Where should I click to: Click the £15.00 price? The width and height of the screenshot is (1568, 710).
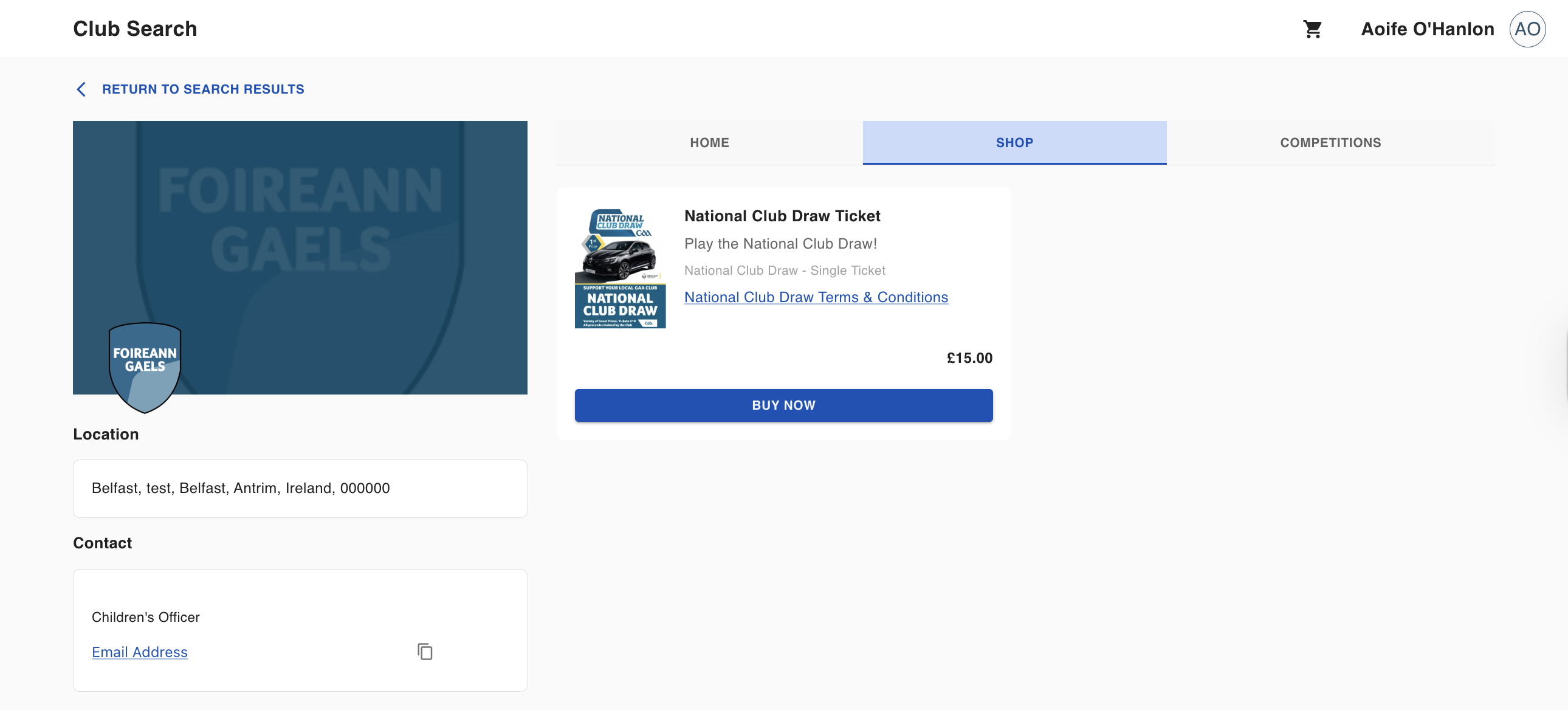click(969, 358)
